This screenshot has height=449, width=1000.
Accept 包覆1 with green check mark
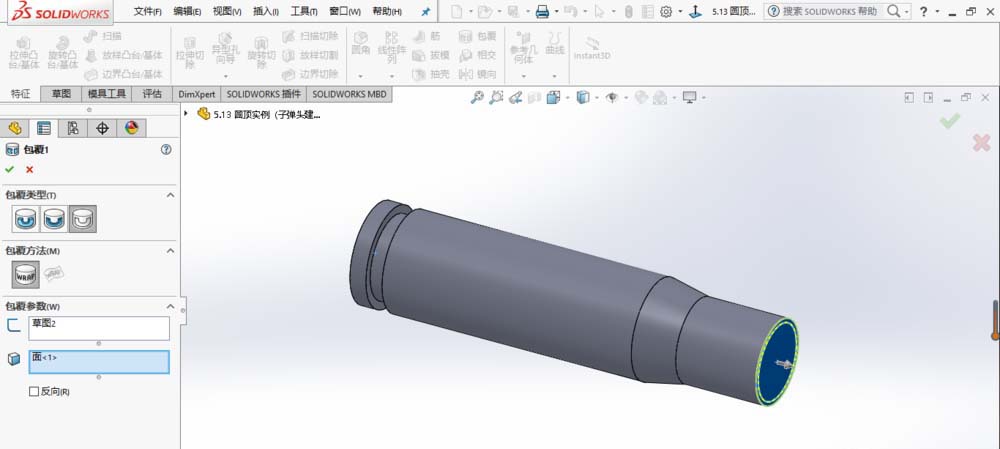[10, 170]
